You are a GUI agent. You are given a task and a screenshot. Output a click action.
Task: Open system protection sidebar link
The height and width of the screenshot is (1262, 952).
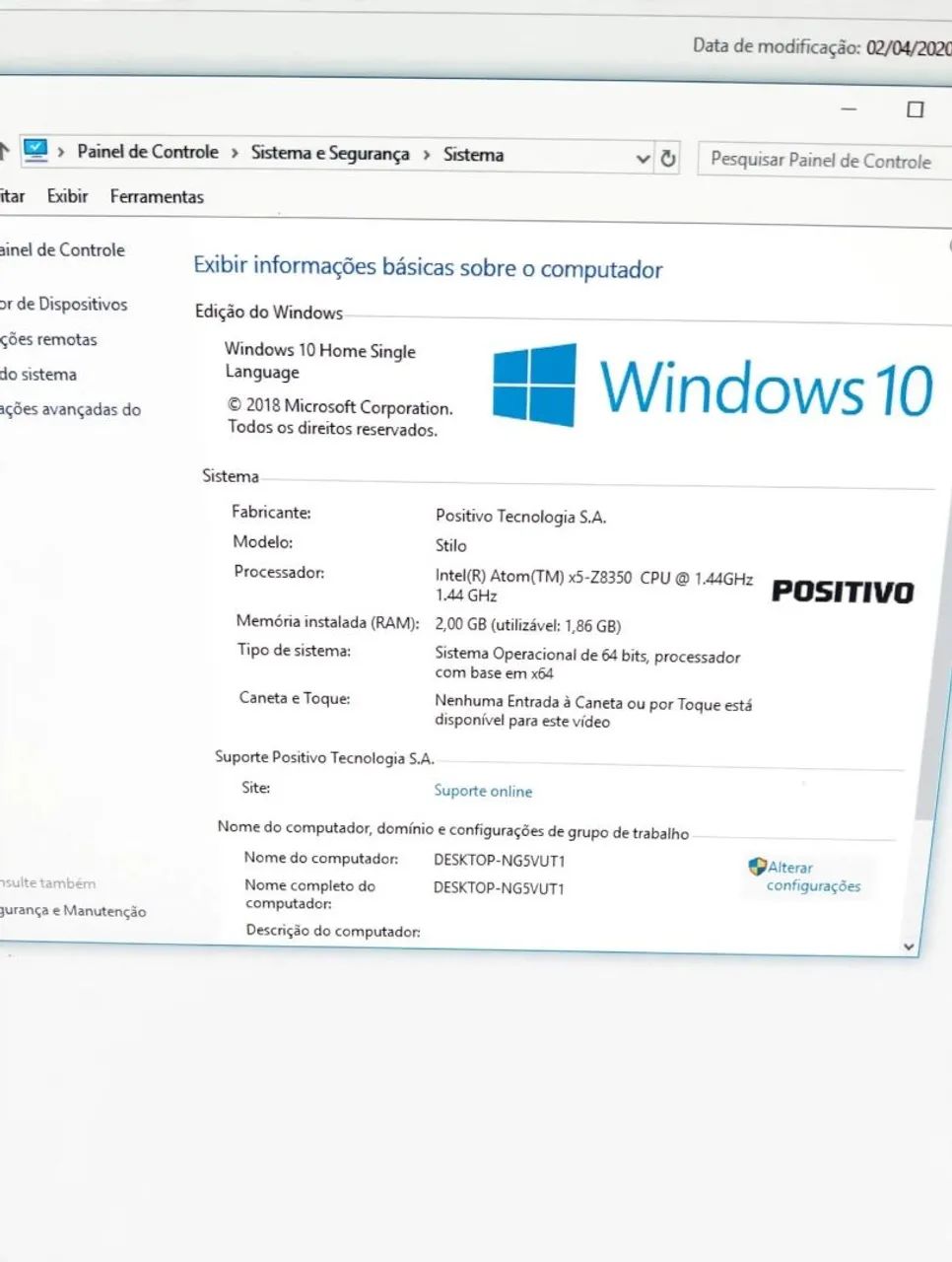[38, 375]
